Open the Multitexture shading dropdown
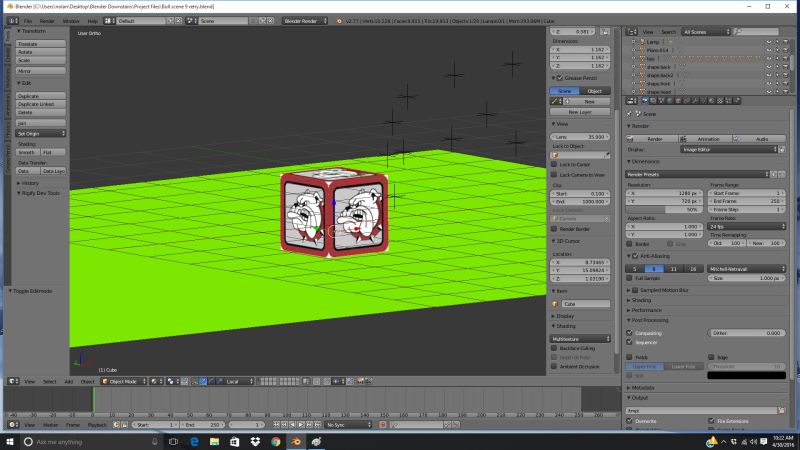This screenshot has height=450, width=800. click(x=580, y=339)
